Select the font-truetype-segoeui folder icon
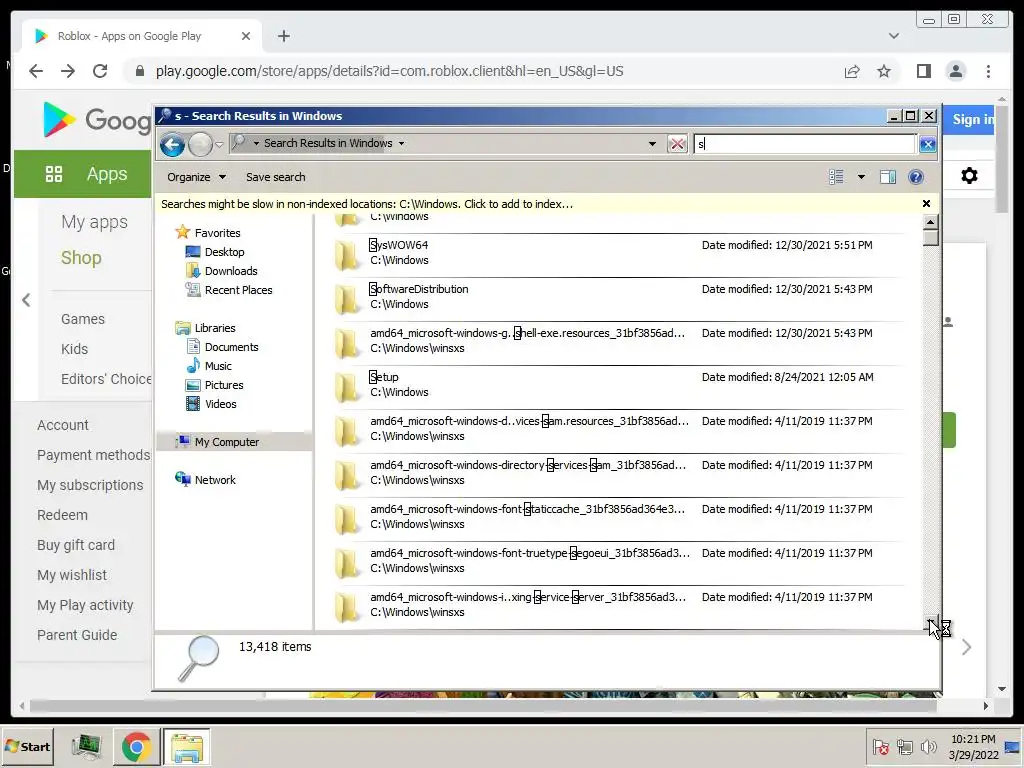The height and width of the screenshot is (768, 1024). point(347,563)
